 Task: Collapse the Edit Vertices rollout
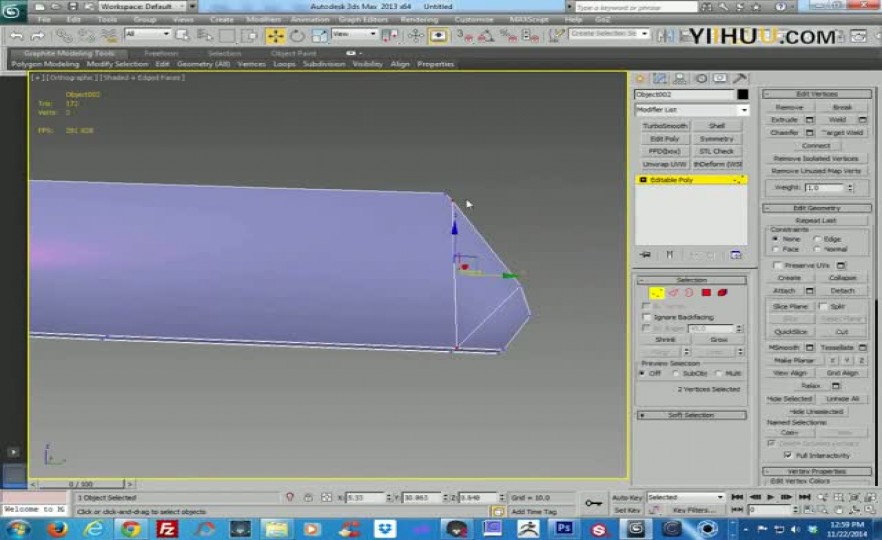click(x=817, y=94)
